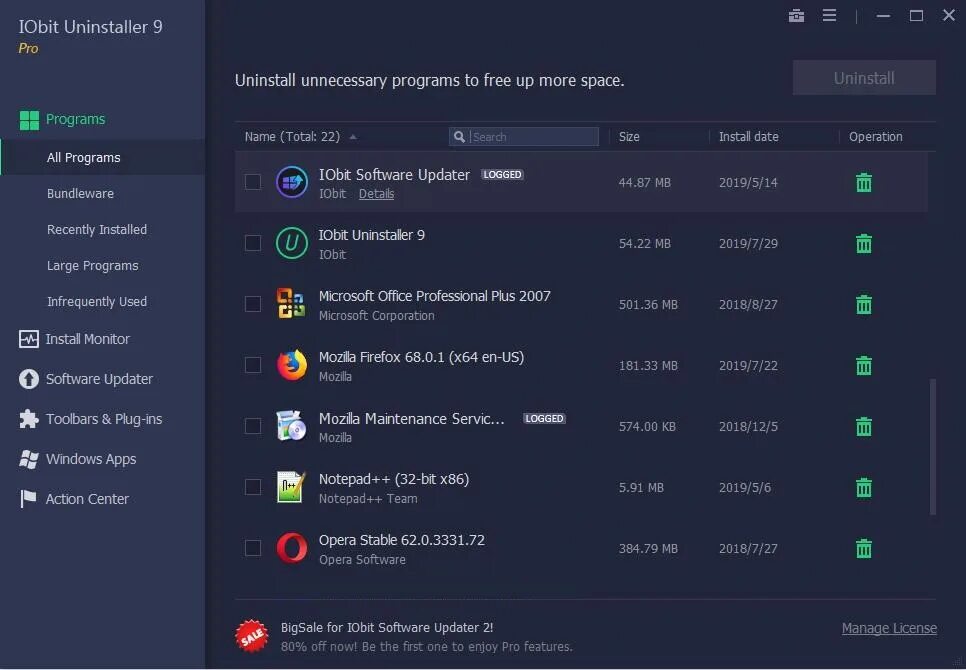Click the Install Monitor pulse icon
Screen dimensions: 966x670
pyautogui.click(x=28, y=339)
